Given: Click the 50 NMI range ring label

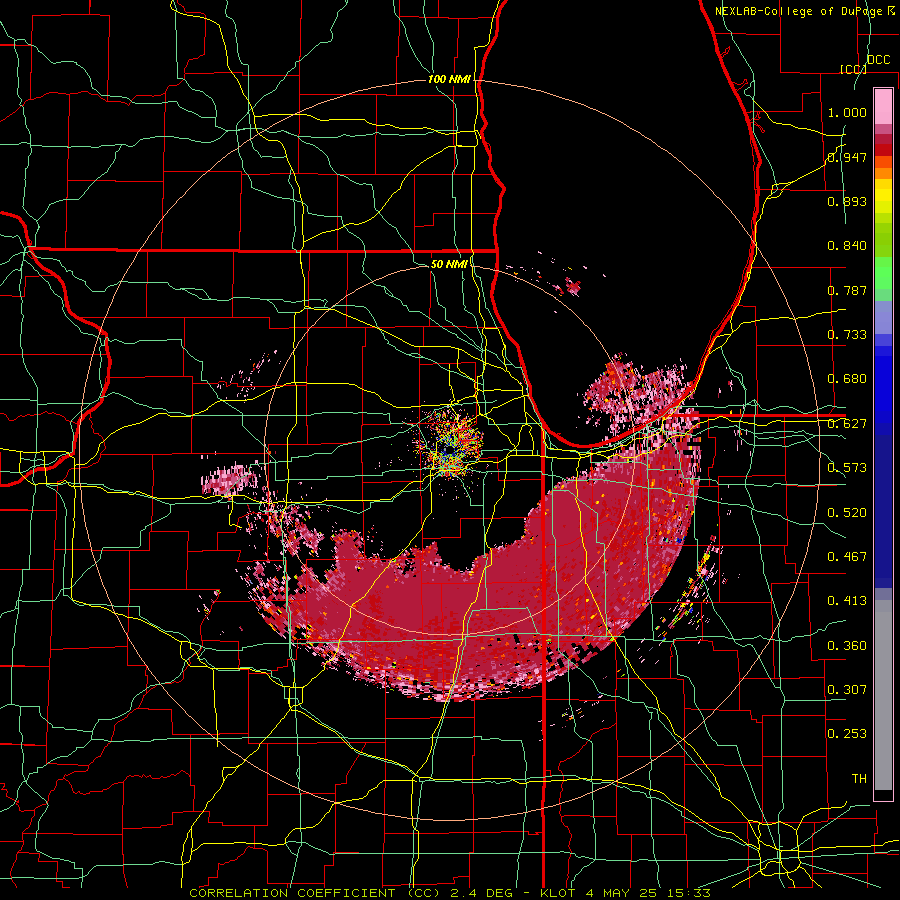Looking at the screenshot, I should (x=449, y=264).
